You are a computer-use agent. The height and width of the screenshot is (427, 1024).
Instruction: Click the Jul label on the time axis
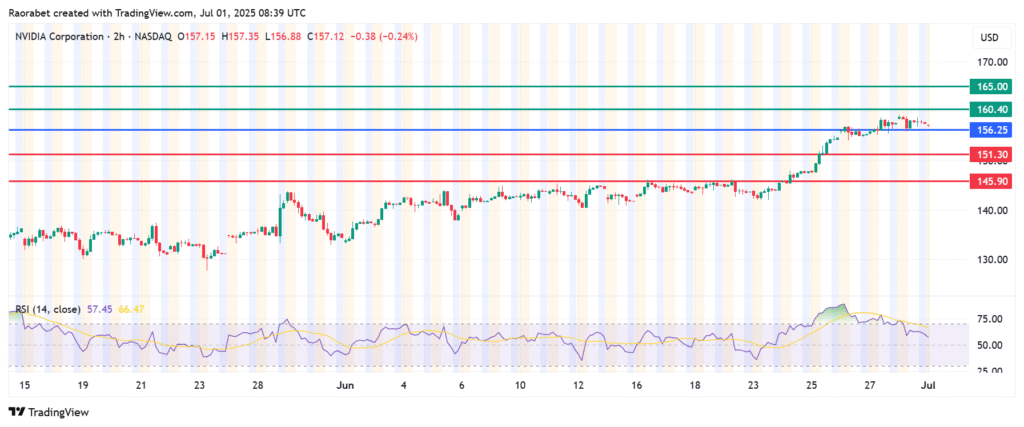[x=928, y=384]
